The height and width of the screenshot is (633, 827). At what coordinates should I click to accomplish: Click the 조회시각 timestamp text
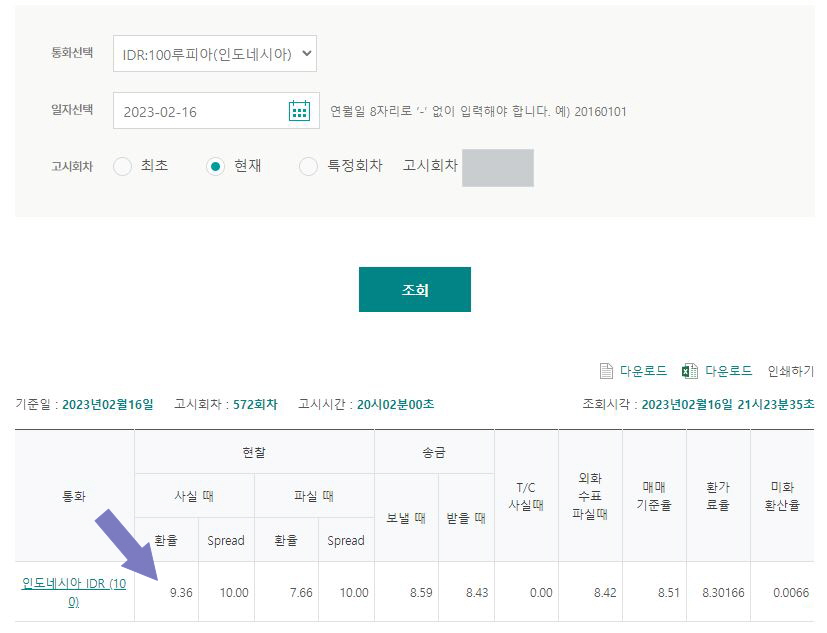tap(728, 404)
